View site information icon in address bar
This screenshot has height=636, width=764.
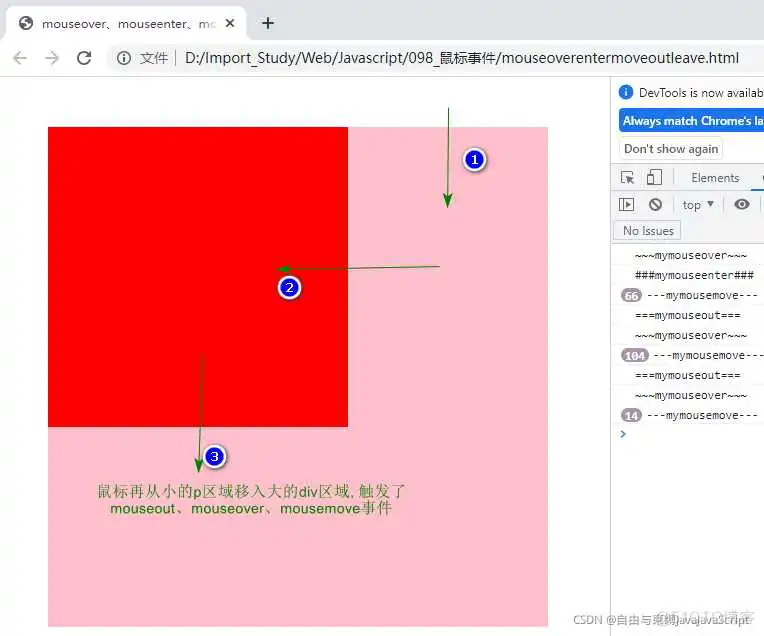(123, 58)
